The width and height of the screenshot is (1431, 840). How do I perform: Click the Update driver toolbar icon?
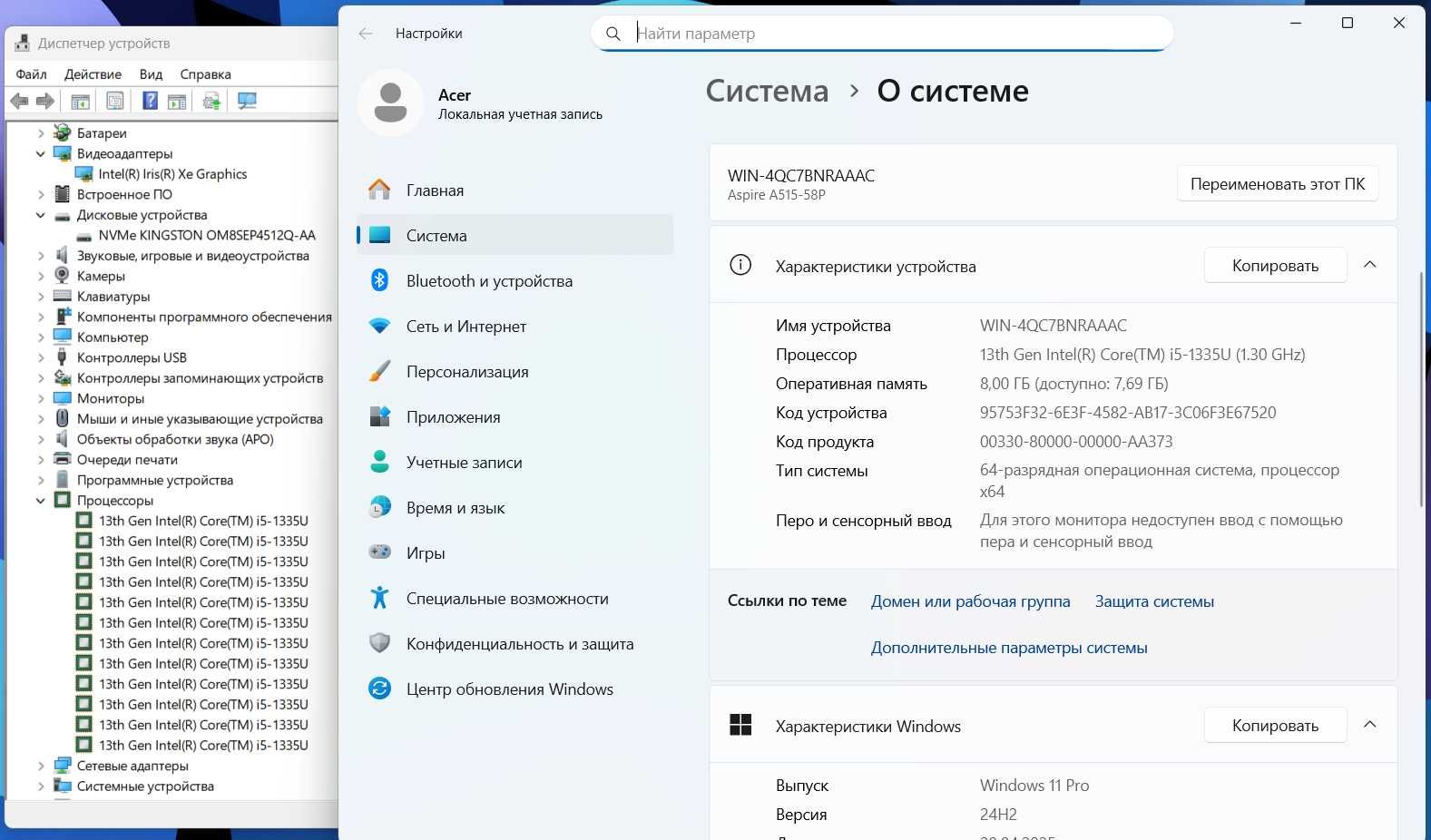tap(211, 102)
